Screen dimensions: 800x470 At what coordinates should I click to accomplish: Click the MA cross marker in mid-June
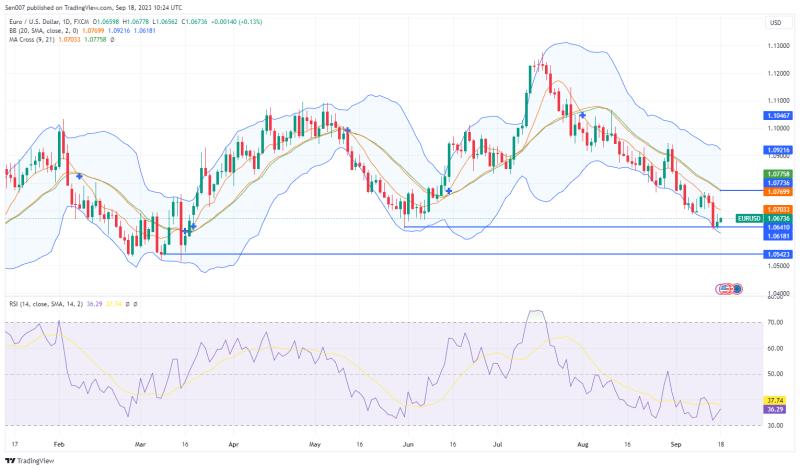449,190
